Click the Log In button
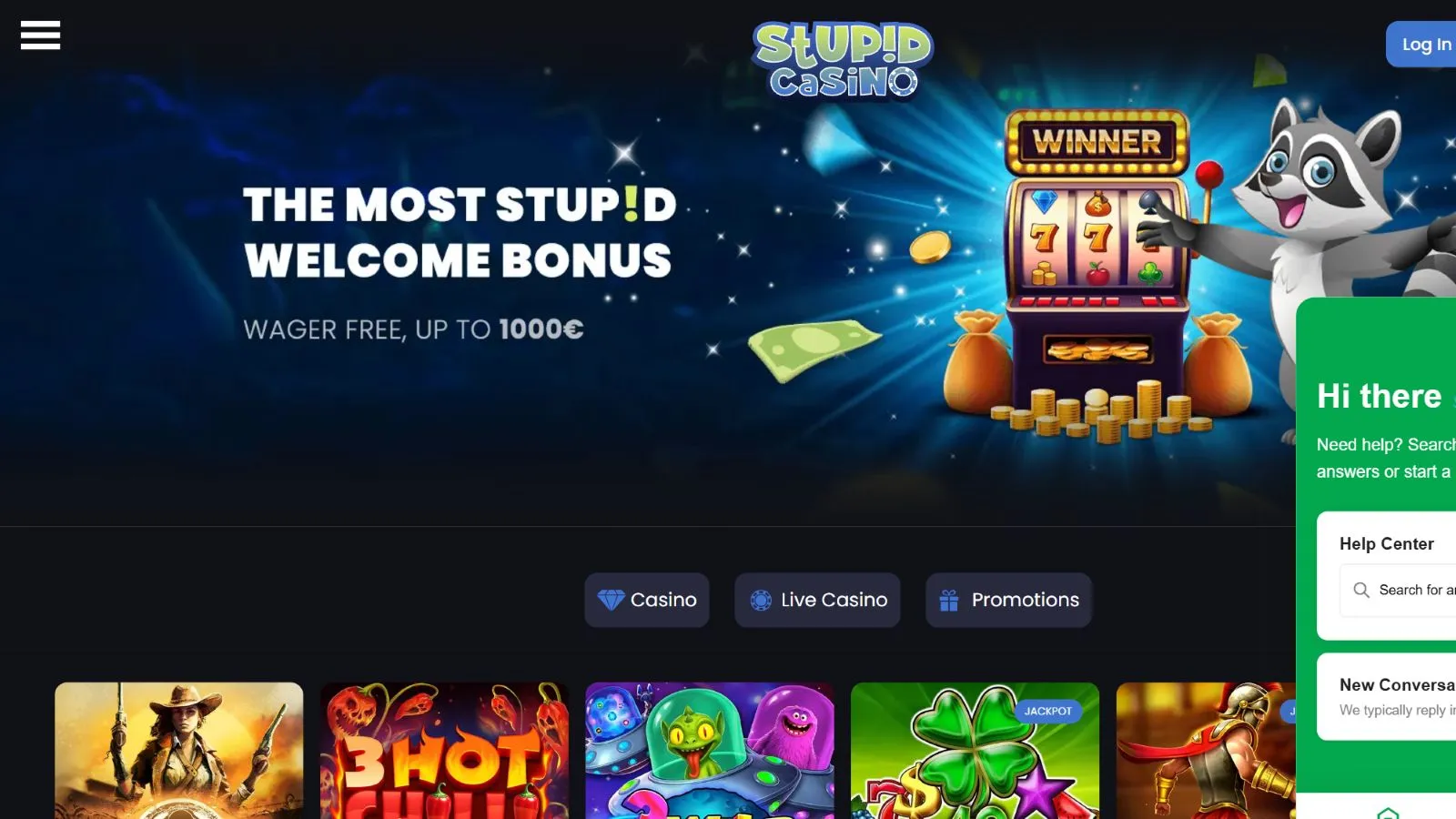The width and height of the screenshot is (1456, 819). 1421,44
